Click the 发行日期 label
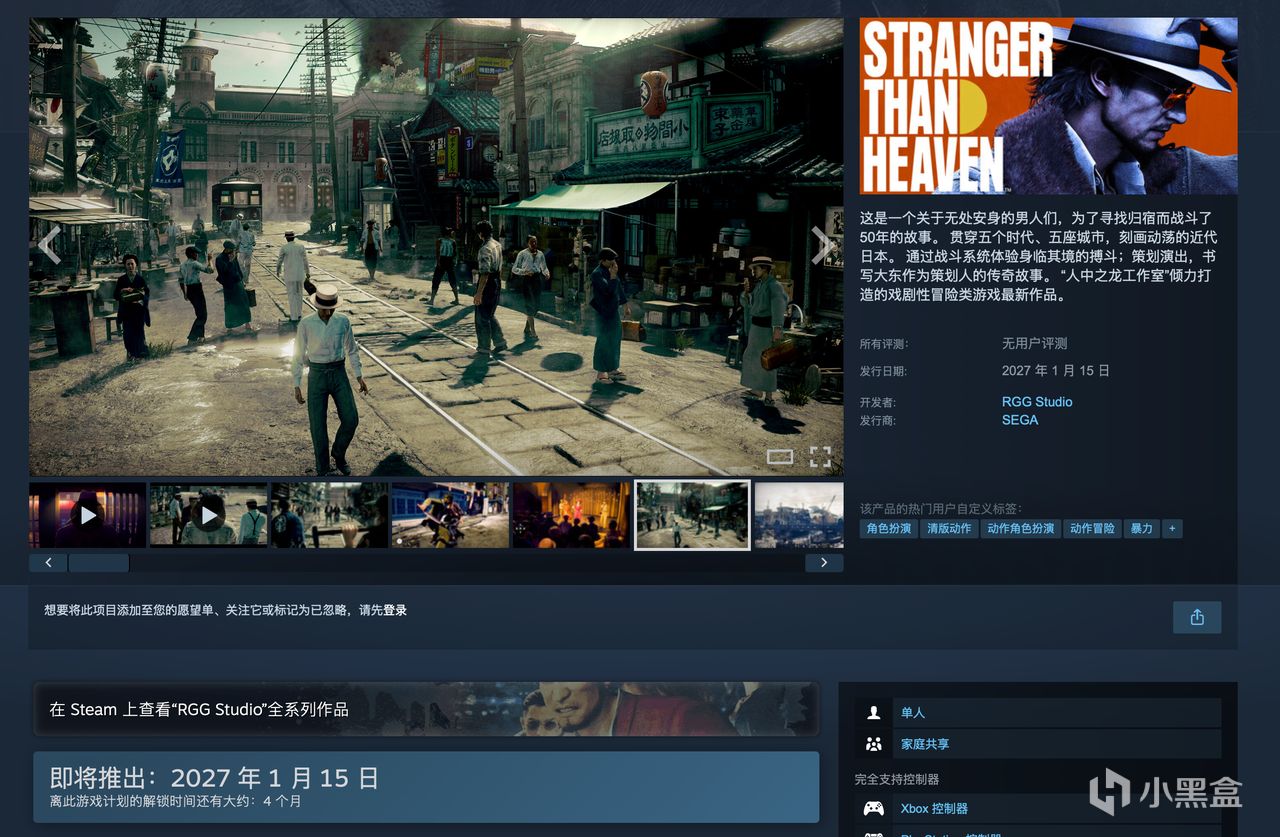1280x837 pixels. point(884,371)
